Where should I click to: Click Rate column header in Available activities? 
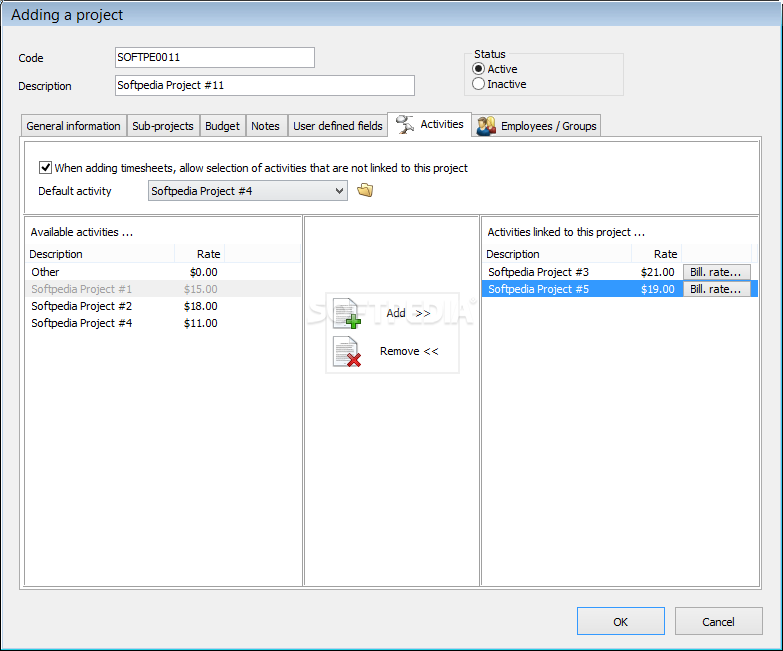click(x=199, y=254)
